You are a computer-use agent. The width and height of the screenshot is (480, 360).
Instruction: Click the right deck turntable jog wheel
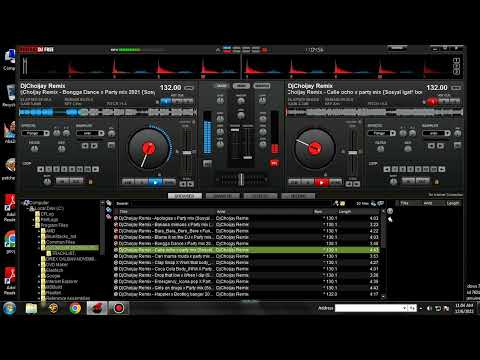(314, 148)
